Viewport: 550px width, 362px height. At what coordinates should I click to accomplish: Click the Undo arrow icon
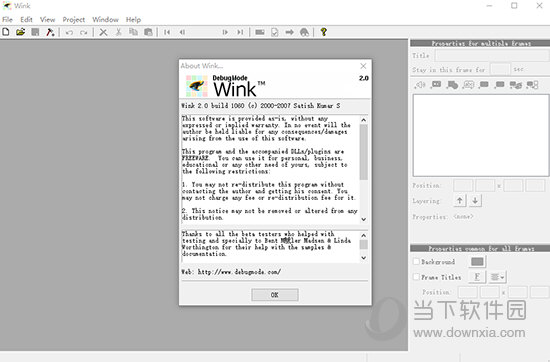(x=69, y=32)
